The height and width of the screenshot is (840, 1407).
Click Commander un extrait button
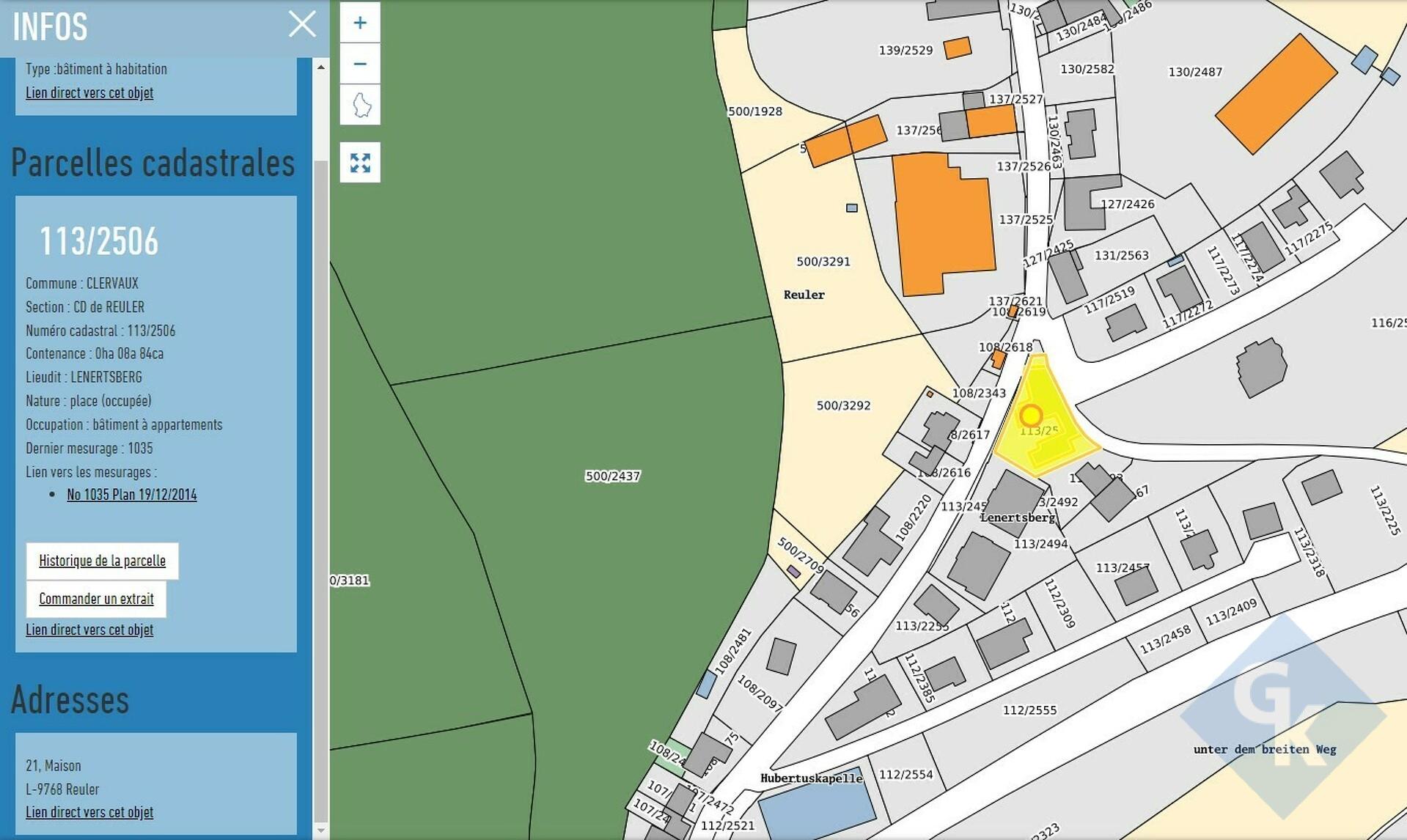(x=96, y=599)
